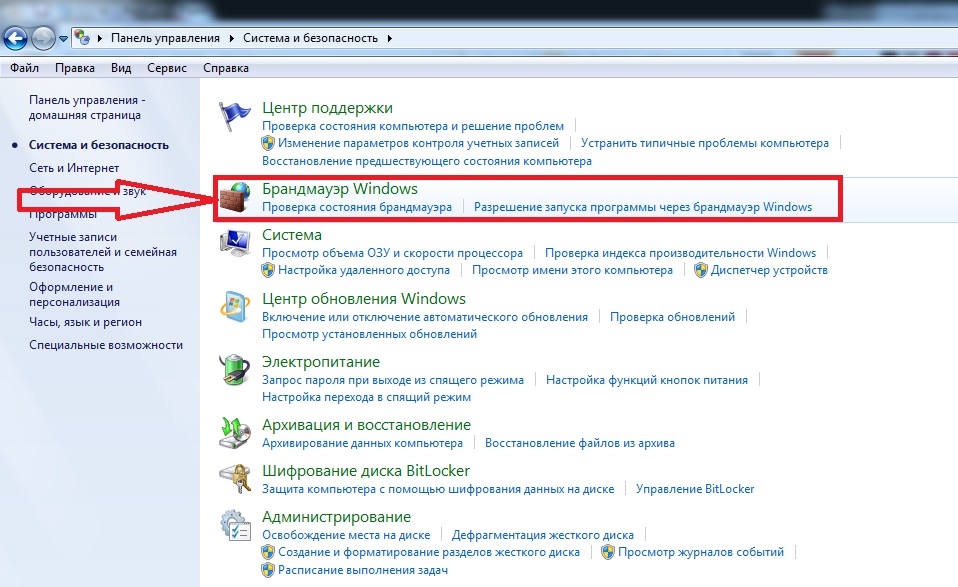Open Восстановление предшествующего состояния компьютера
This screenshot has height=587, width=958.
427,161
